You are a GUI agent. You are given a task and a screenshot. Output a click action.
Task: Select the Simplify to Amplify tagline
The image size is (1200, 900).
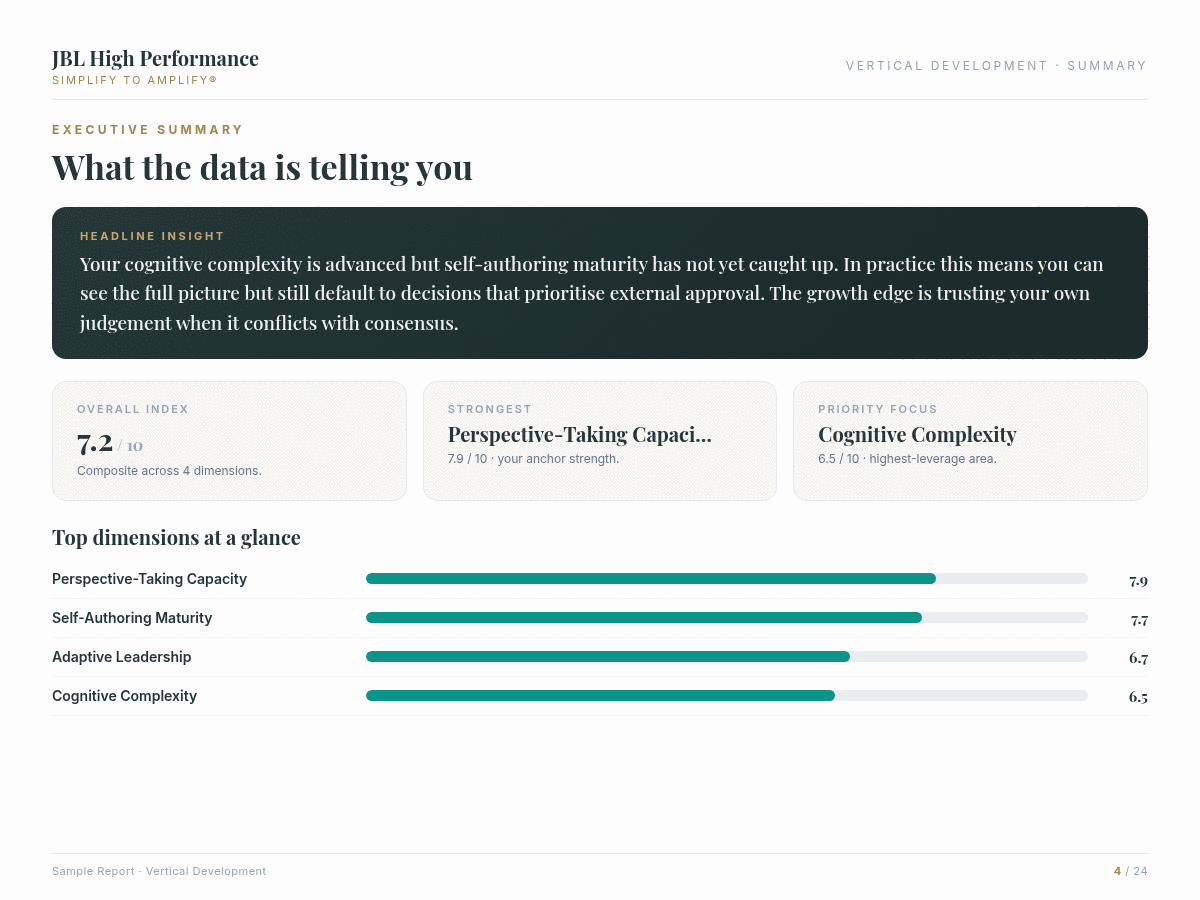(134, 80)
